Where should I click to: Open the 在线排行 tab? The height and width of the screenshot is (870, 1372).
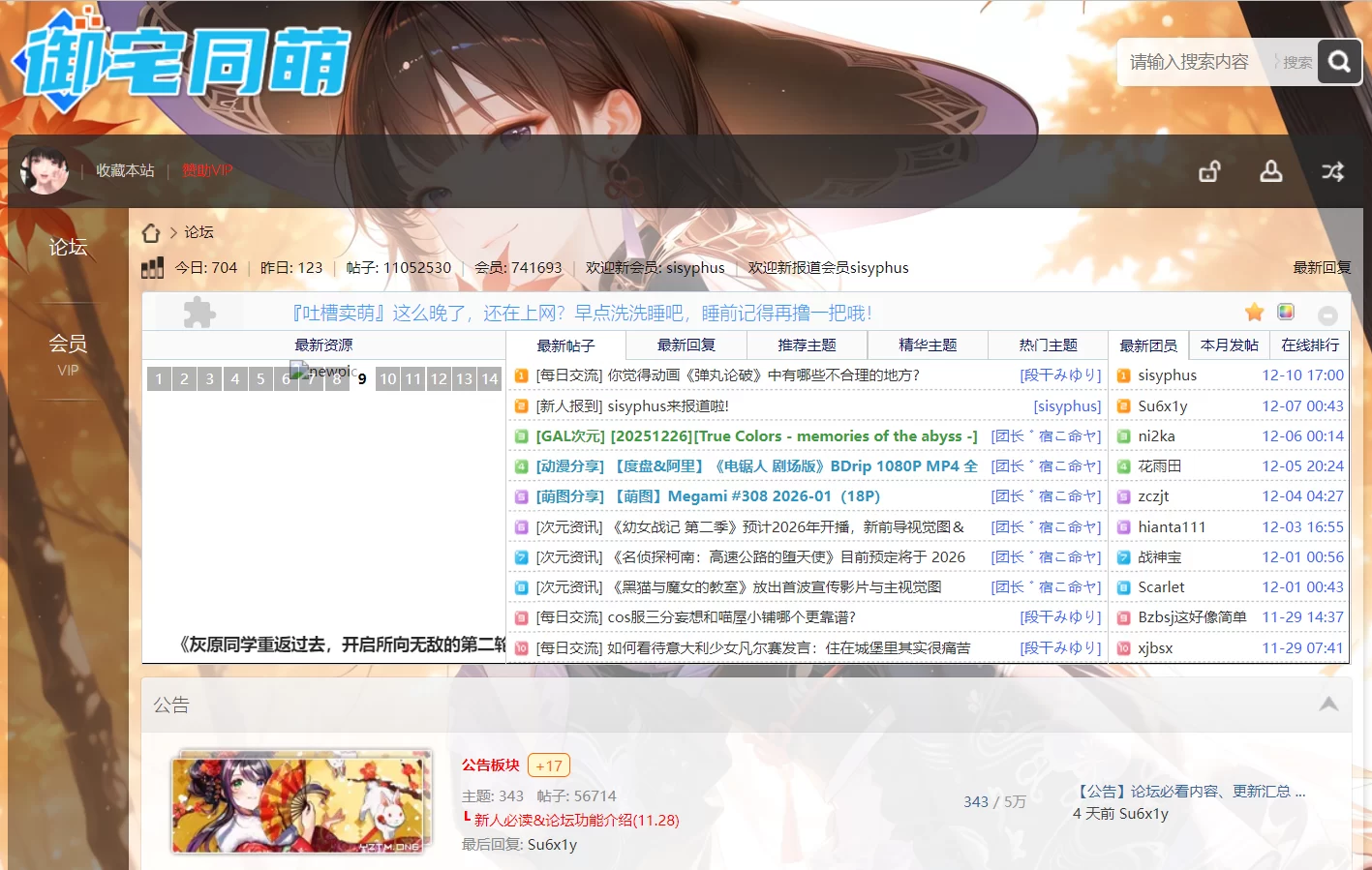1309,345
